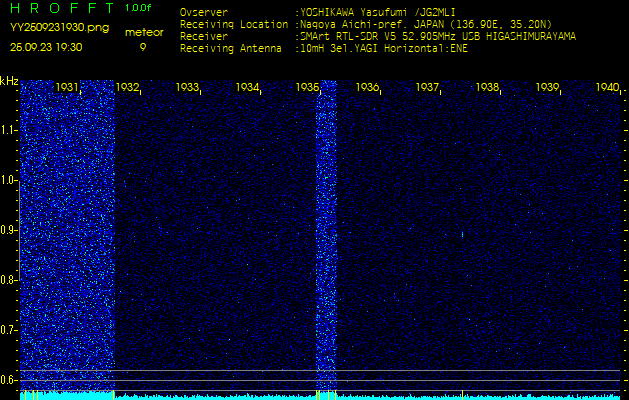This screenshot has width=629, height=400.
Task: Click the 0.7 kHz frequency label
Action: click(9, 330)
